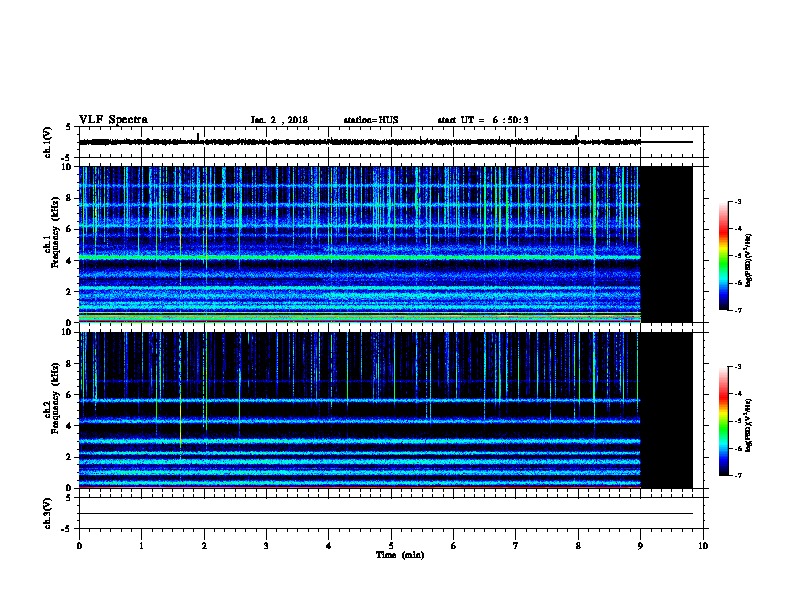Click time axis tick label "4"
This screenshot has height=612, width=792.
tap(329, 546)
